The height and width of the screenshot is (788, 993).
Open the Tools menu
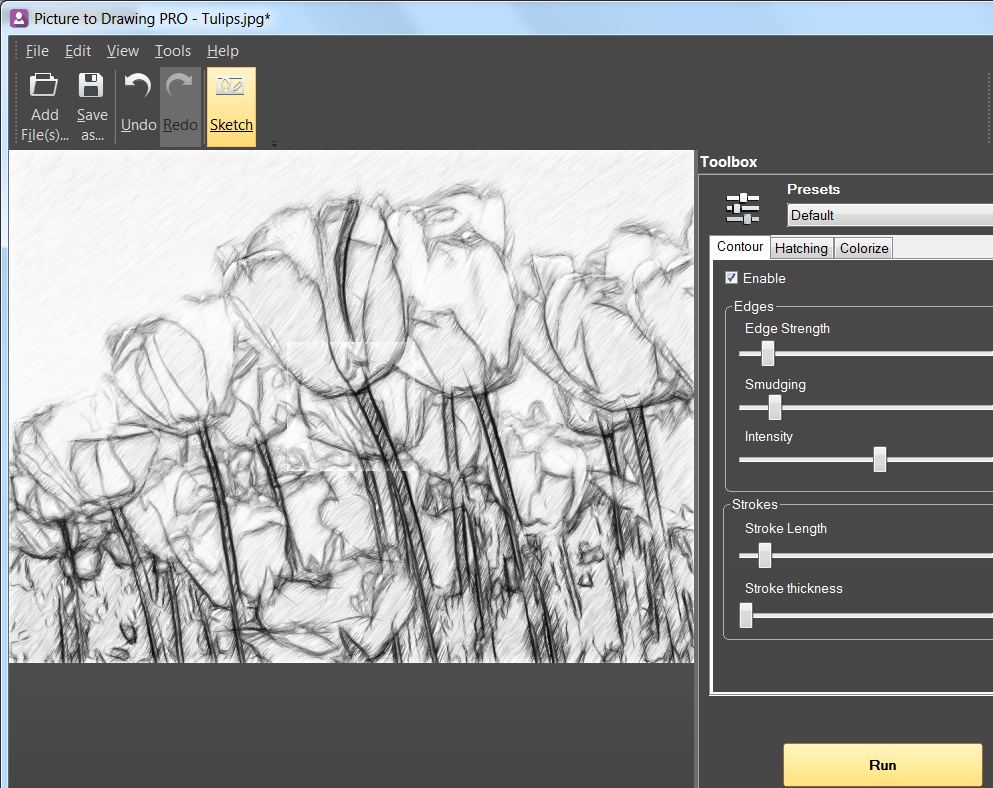coord(172,51)
